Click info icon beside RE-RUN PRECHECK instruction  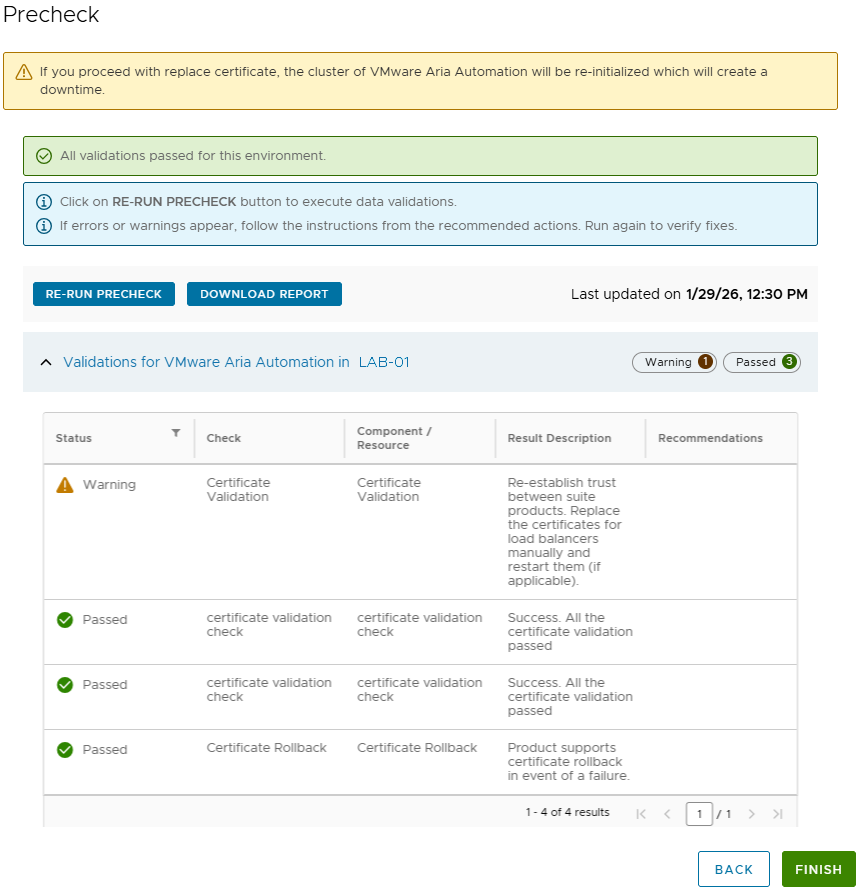pos(44,202)
